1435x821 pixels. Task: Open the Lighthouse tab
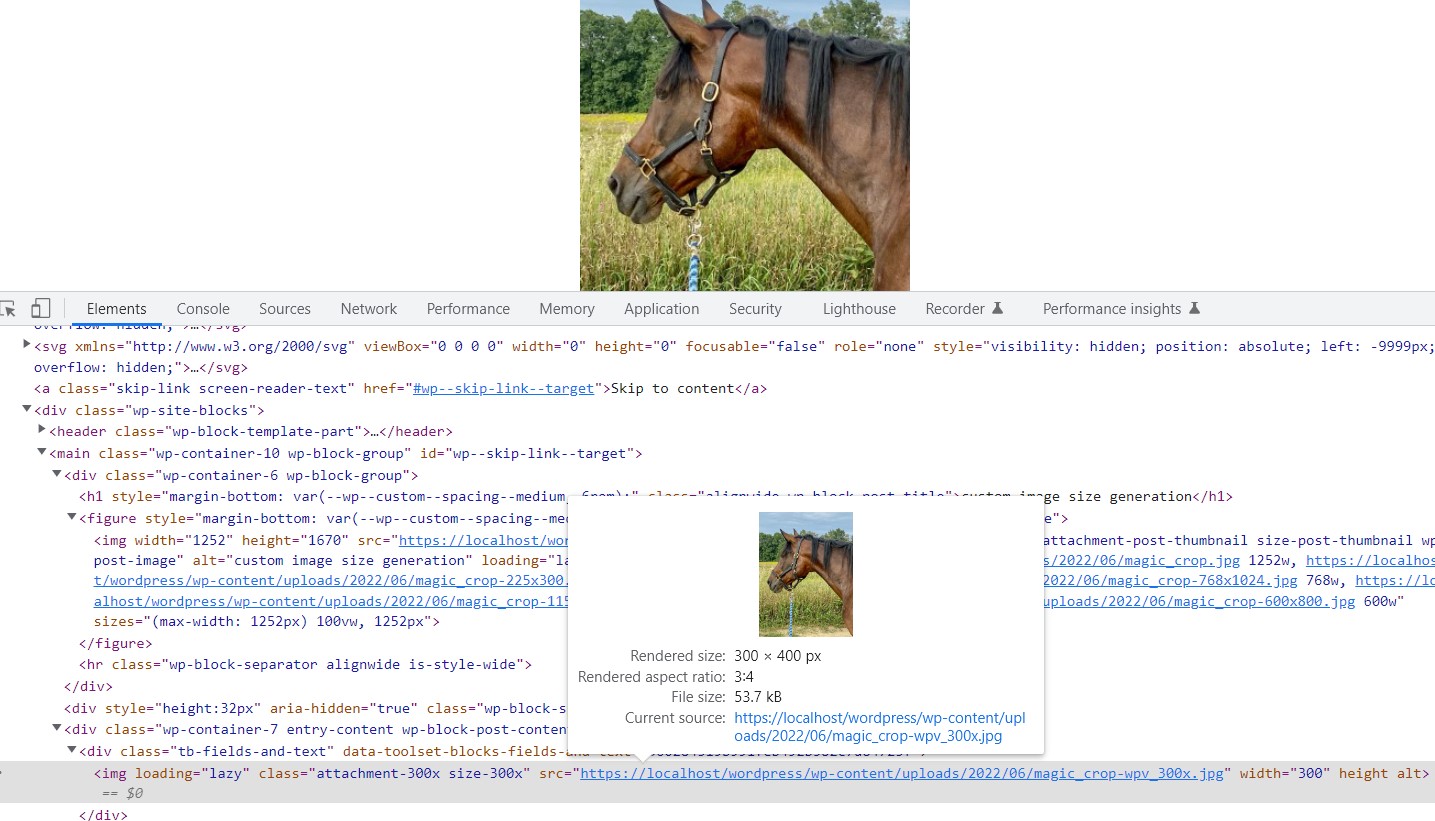(x=859, y=309)
